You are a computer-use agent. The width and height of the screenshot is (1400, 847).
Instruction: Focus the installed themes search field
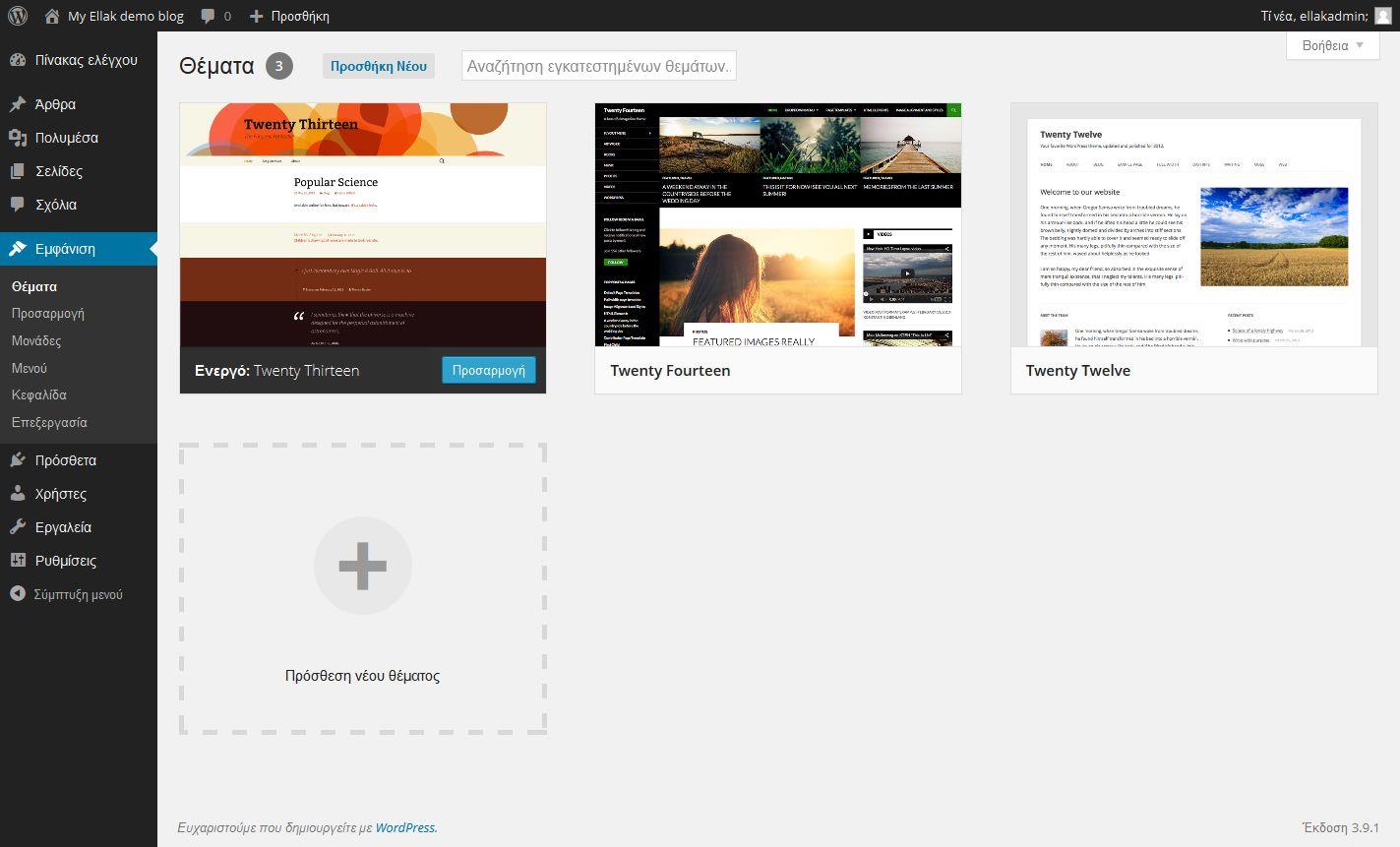[x=599, y=66]
